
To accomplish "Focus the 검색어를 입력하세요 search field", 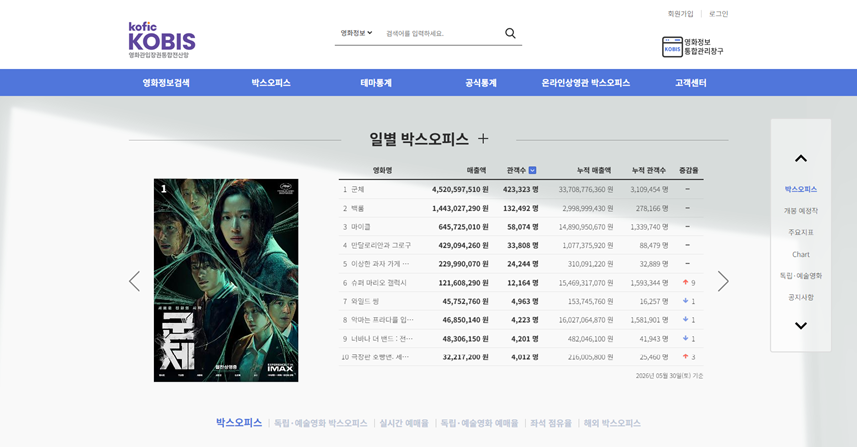I will click(442, 33).
